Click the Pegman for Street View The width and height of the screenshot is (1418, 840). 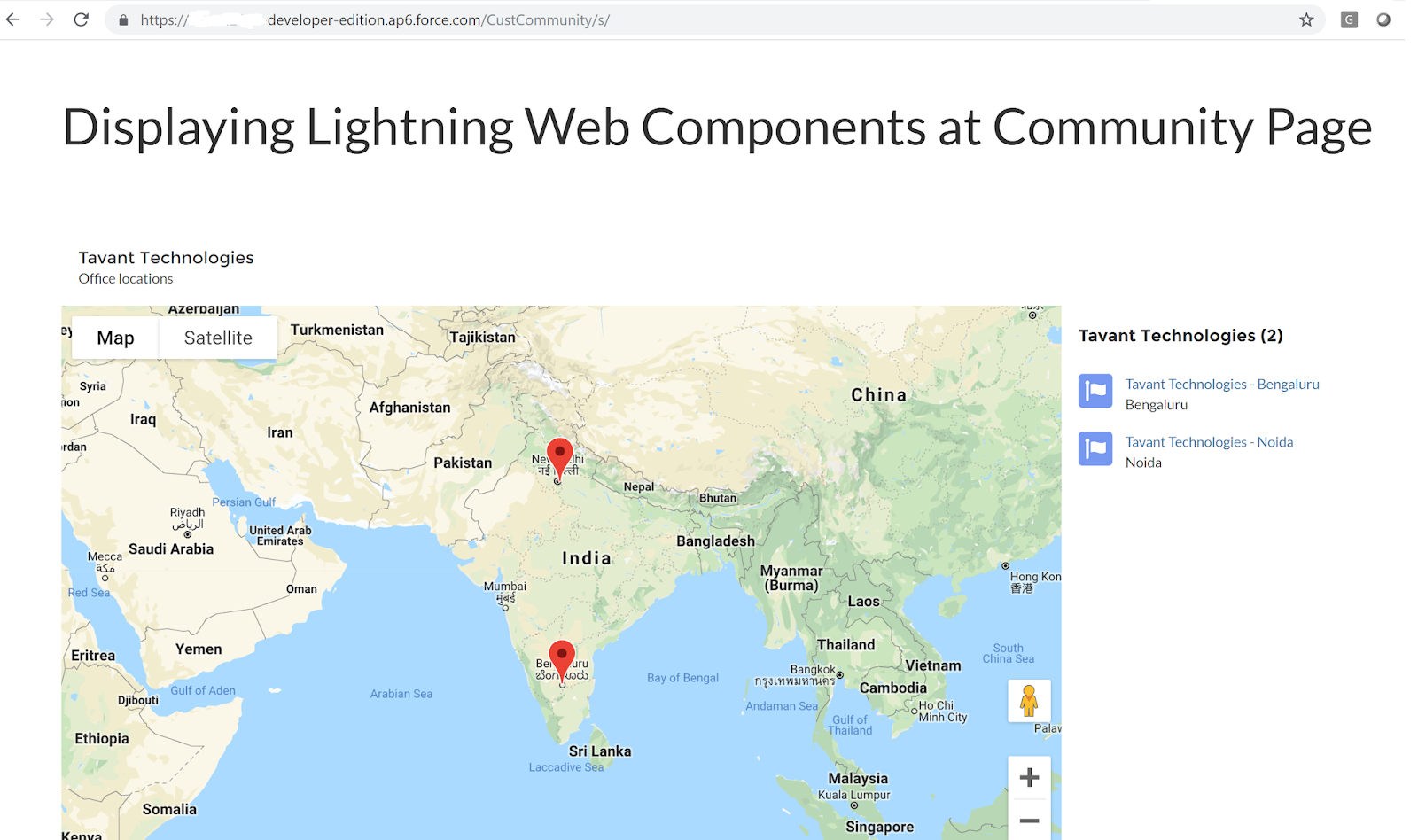(x=1029, y=700)
